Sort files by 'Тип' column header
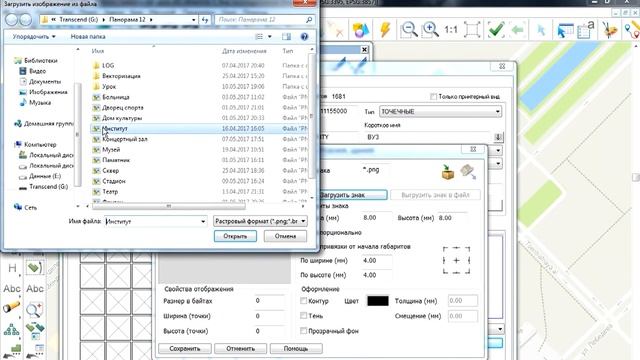The image size is (640, 360). coord(288,51)
